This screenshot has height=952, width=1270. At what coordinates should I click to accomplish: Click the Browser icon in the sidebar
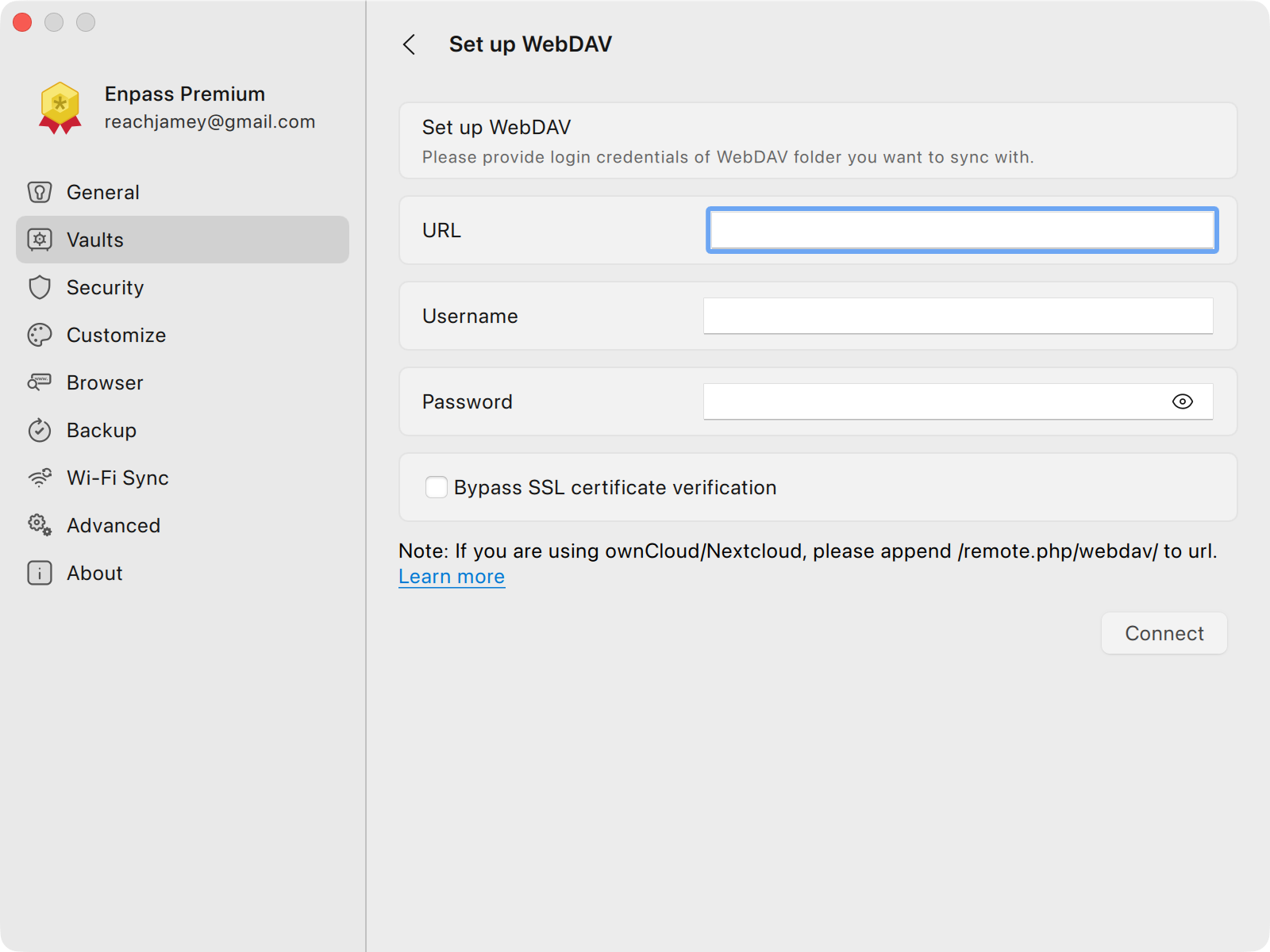coord(40,382)
